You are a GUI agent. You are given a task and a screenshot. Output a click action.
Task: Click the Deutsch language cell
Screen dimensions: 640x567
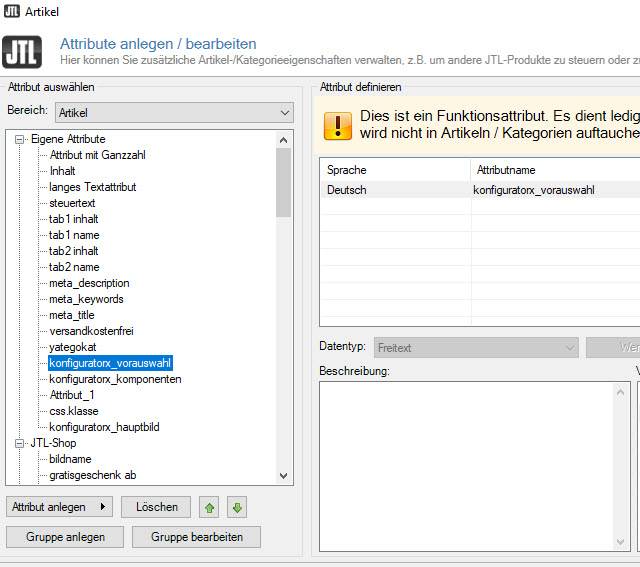tap(396, 190)
